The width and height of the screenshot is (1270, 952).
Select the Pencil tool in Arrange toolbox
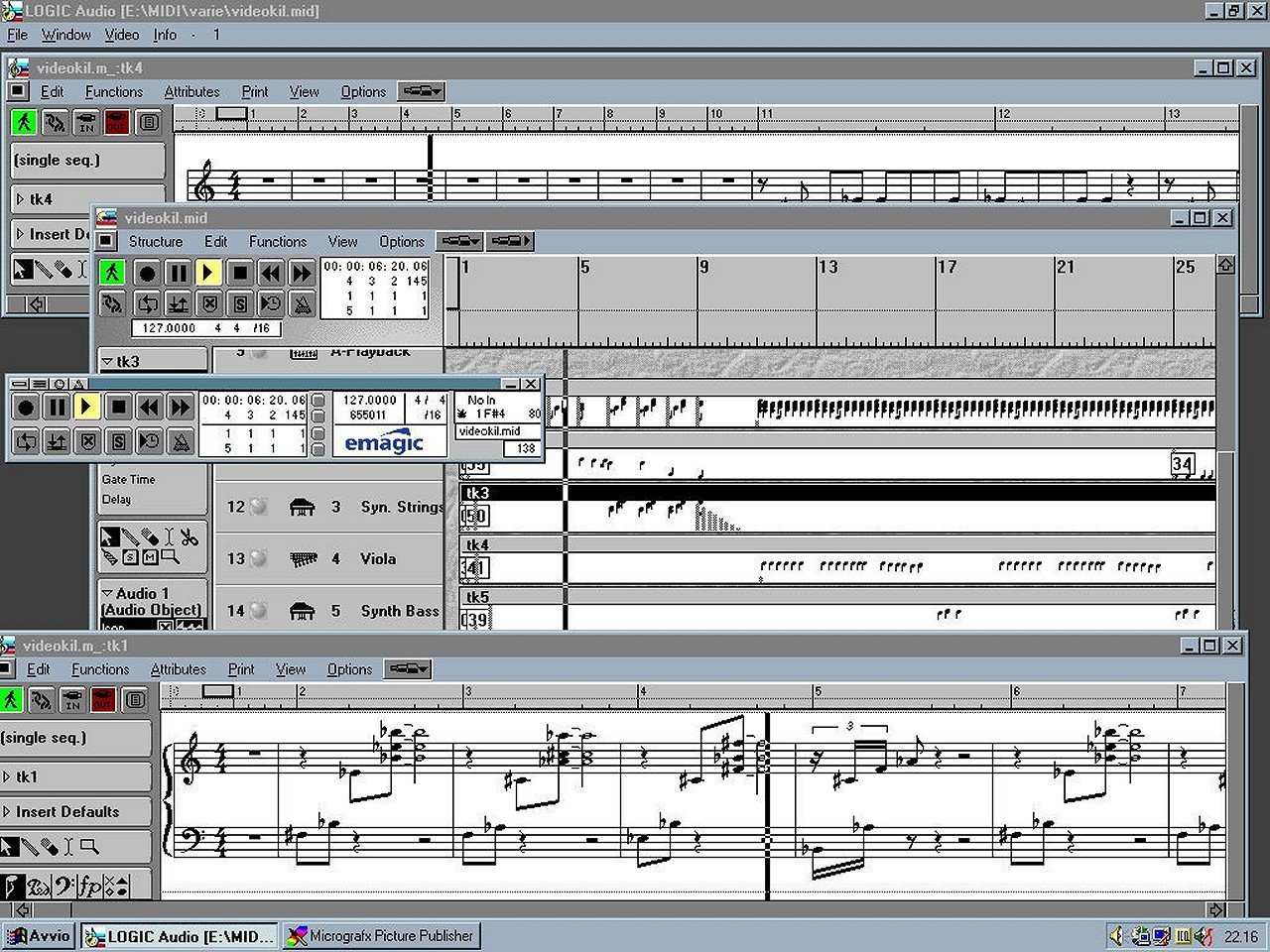[x=129, y=536]
